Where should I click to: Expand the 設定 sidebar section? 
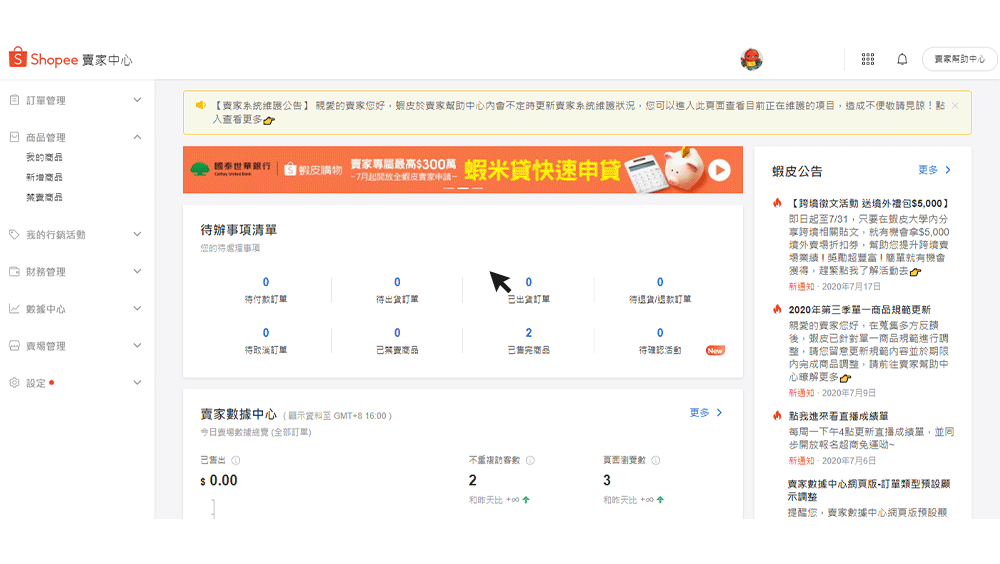(x=137, y=382)
